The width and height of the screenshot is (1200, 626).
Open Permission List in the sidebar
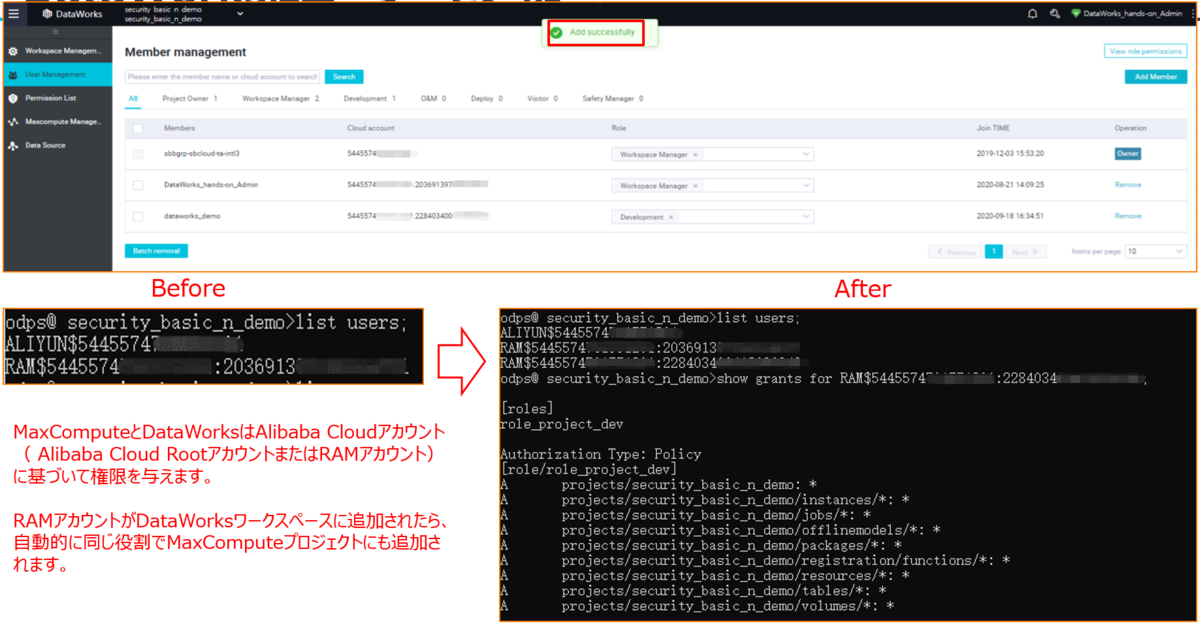click(56, 98)
